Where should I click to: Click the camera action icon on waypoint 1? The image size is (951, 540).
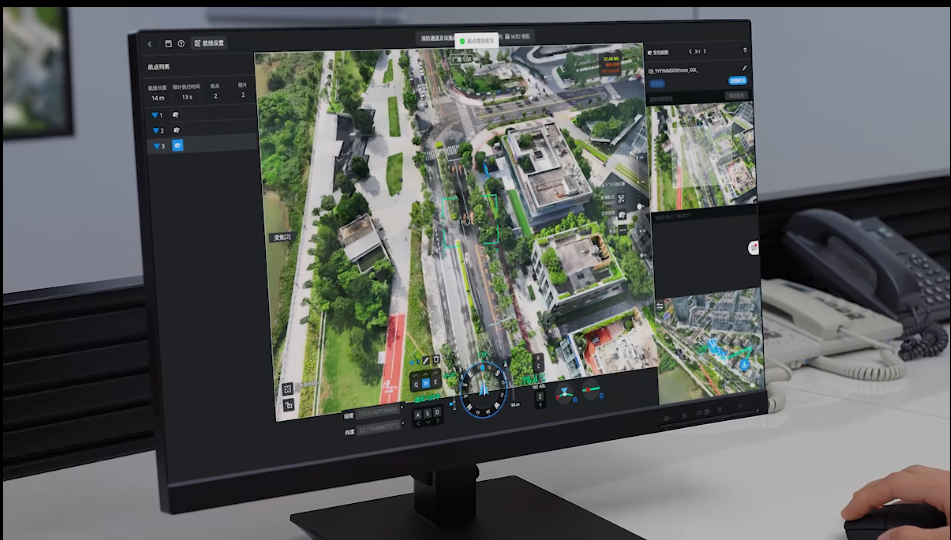tap(176, 116)
